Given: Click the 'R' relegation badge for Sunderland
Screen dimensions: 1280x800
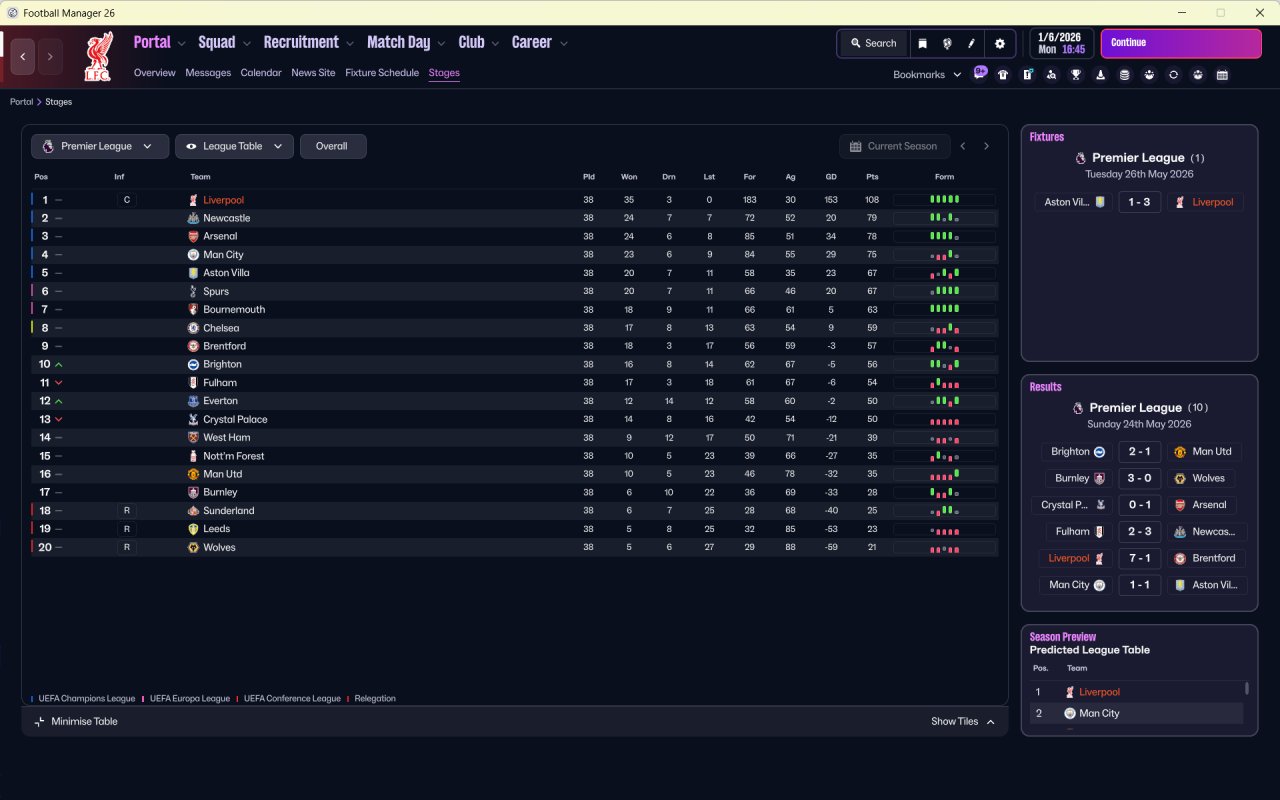Looking at the screenshot, I should click(126, 510).
